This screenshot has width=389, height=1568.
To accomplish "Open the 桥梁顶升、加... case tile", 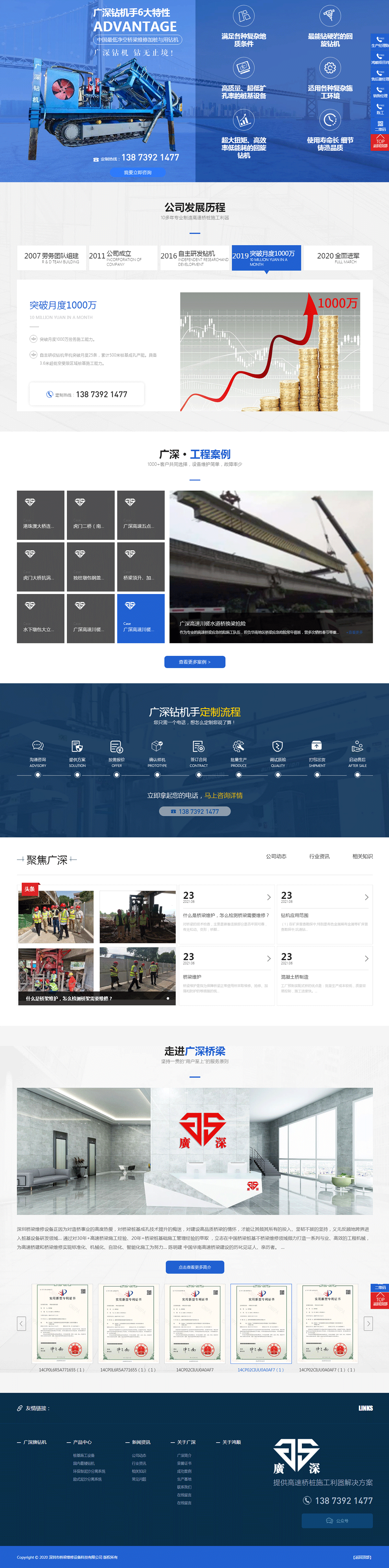I will pos(141,567).
